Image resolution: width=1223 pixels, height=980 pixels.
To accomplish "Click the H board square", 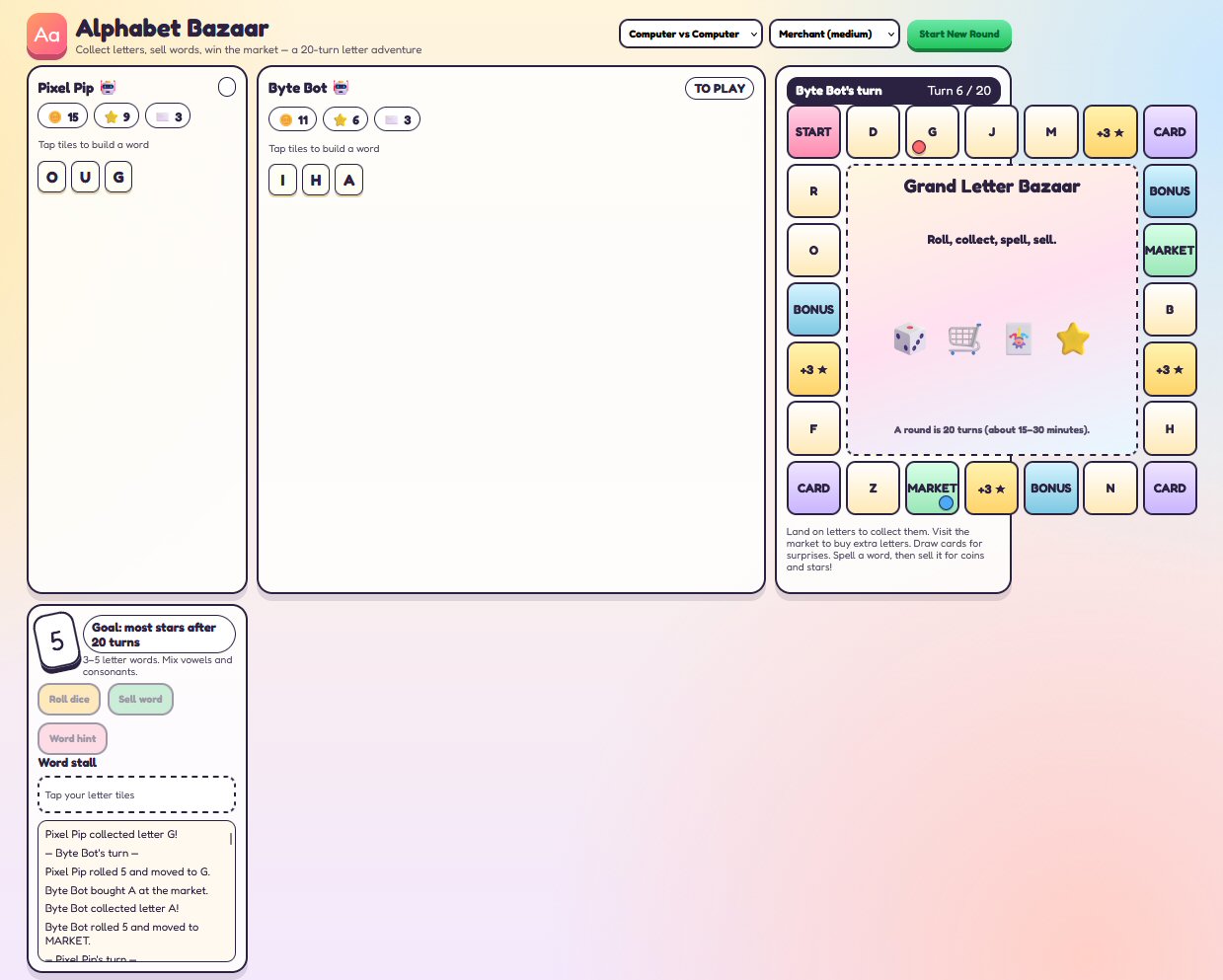I will [x=1170, y=429].
